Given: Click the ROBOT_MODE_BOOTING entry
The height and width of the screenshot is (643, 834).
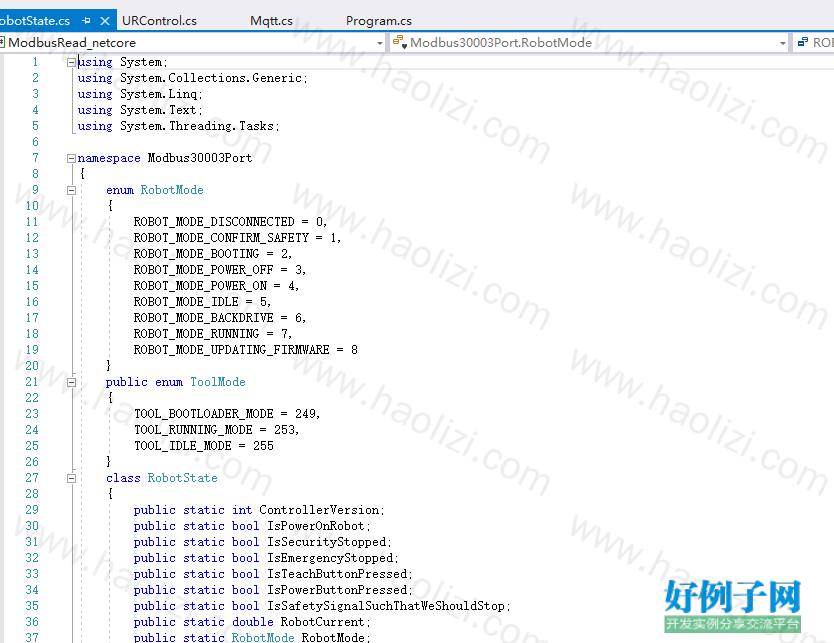Looking at the screenshot, I should [196, 254].
